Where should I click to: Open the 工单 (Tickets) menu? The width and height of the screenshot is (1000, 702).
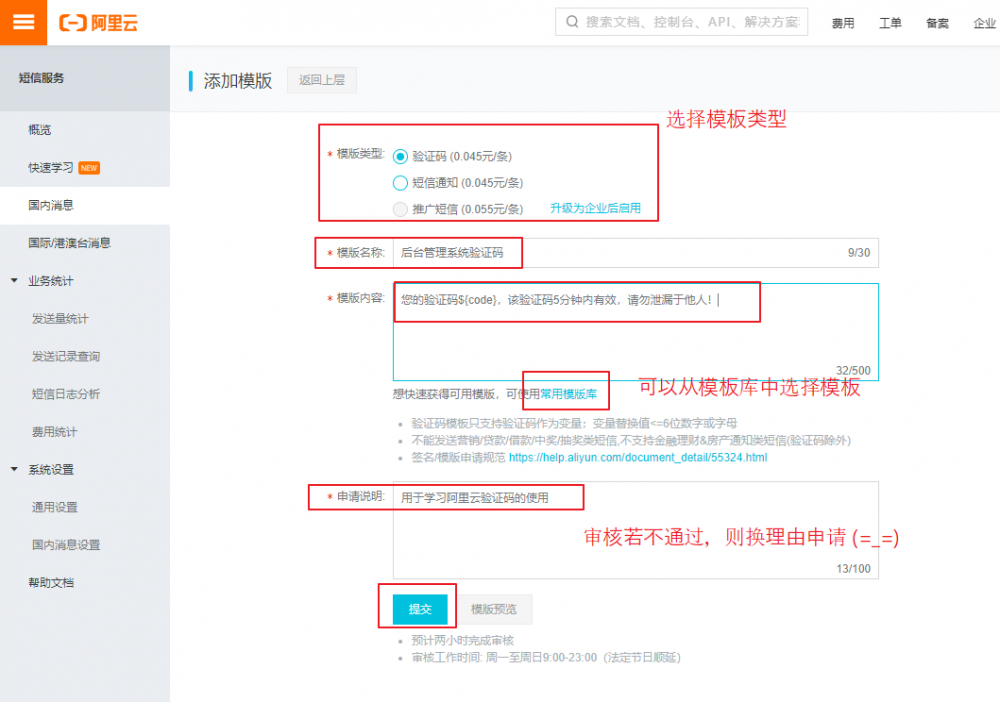(x=890, y=22)
